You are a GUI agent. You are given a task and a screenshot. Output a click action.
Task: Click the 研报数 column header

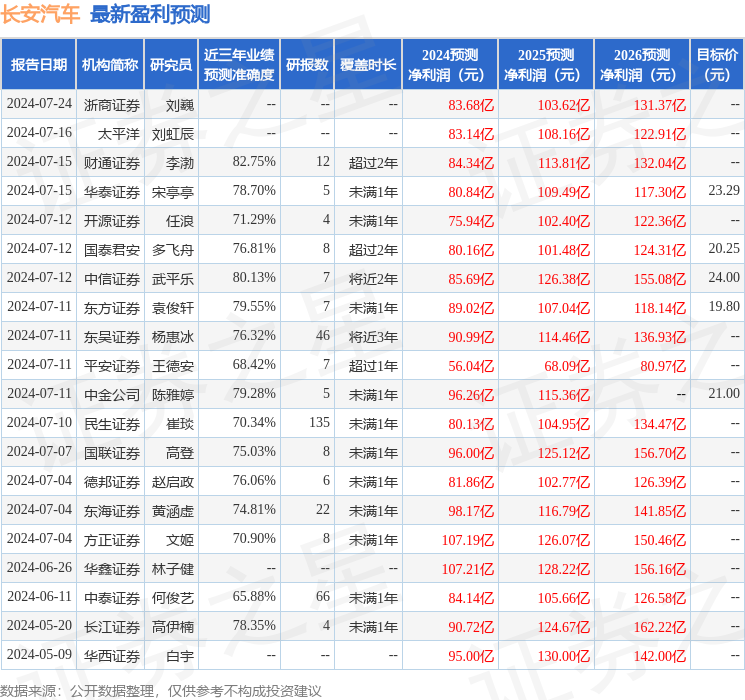point(307,65)
